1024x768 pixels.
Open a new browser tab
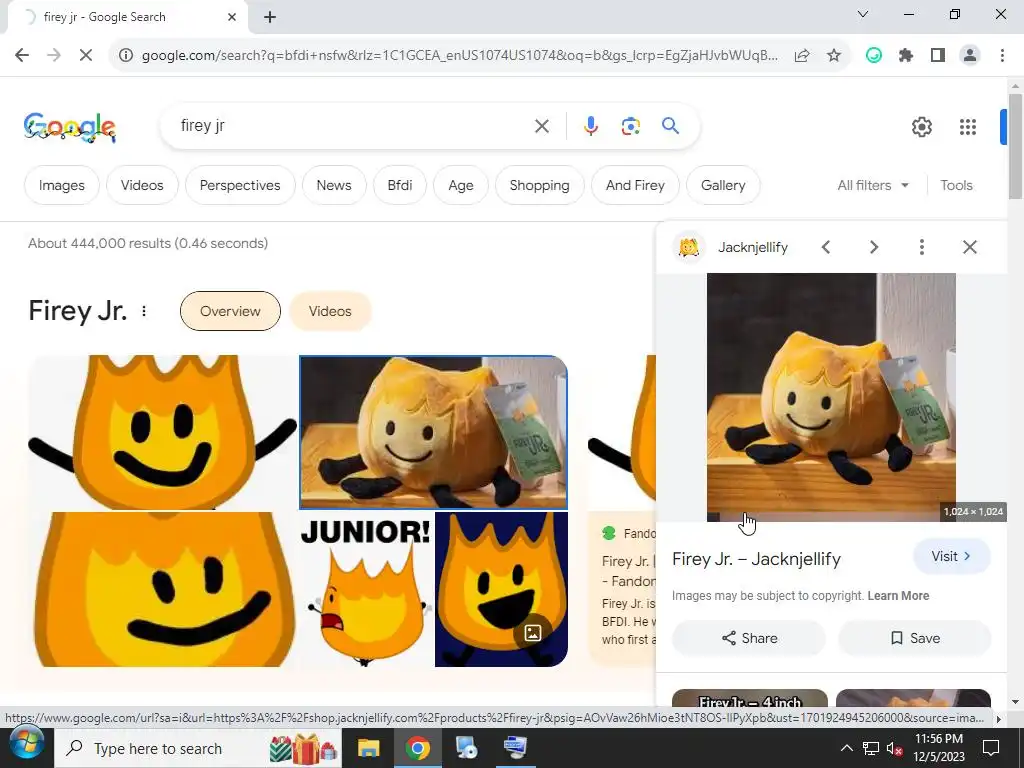pyautogui.click(x=270, y=17)
